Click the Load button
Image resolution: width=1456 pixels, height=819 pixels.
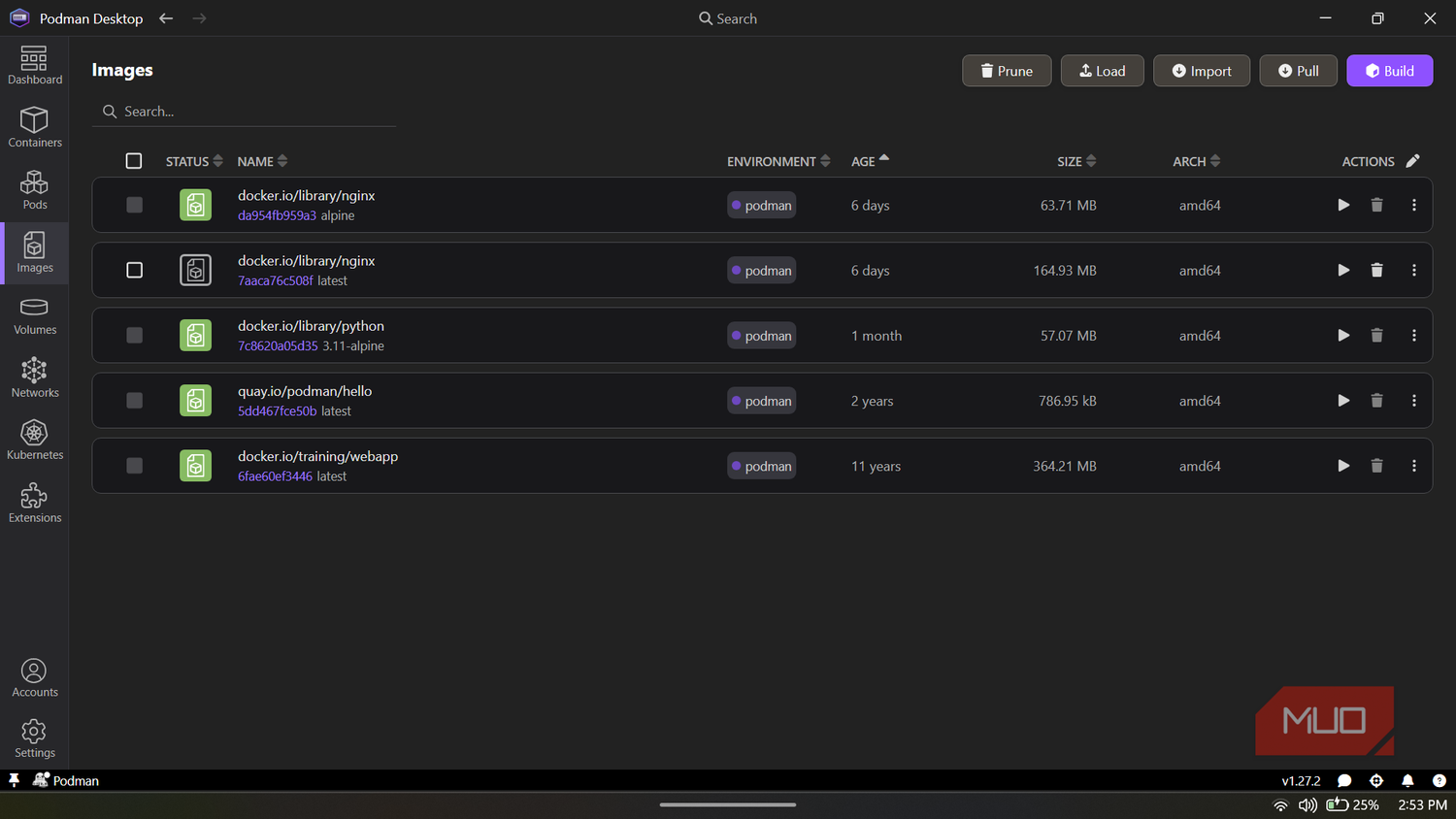click(x=1102, y=71)
